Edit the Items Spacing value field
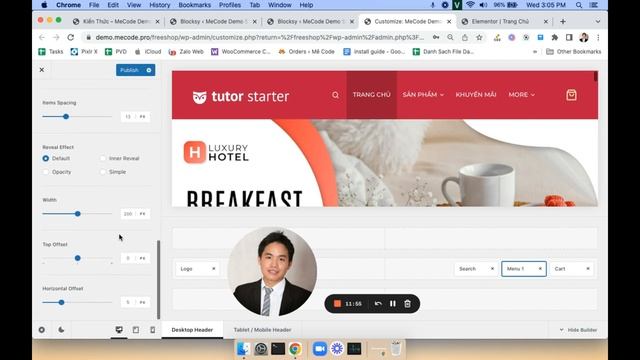 [128, 117]
